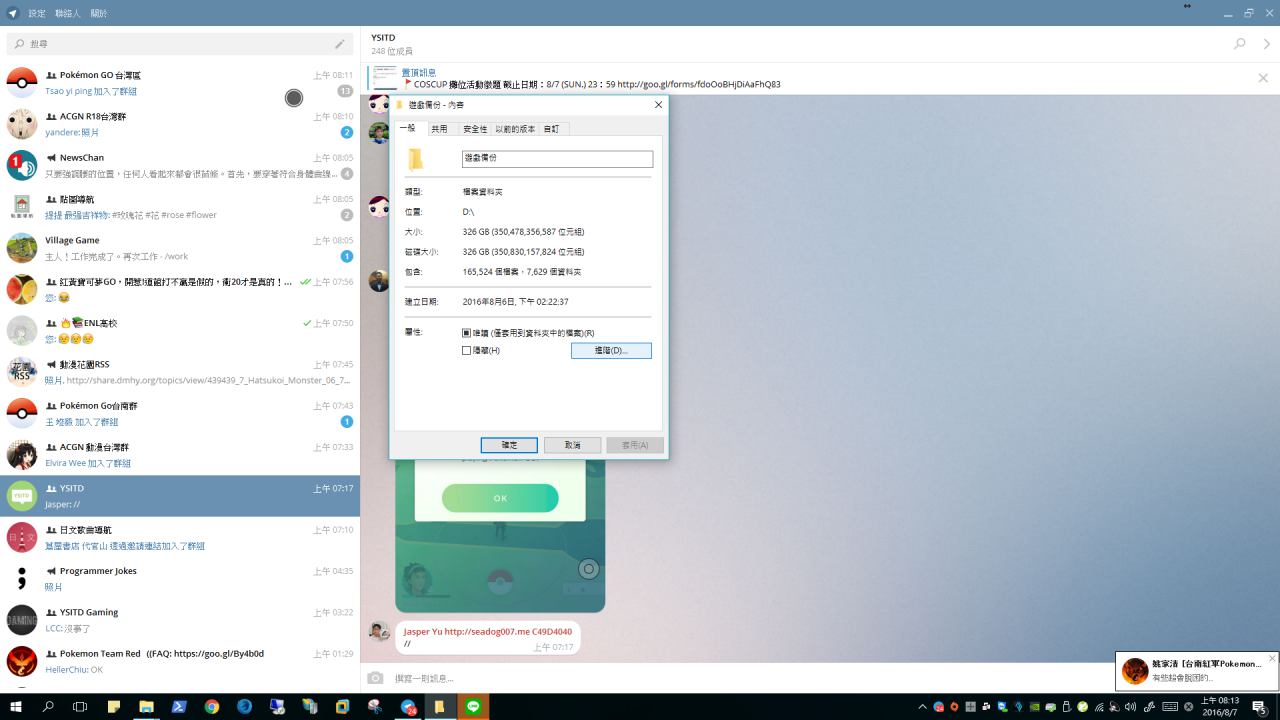Screen dimensions: 1280x720
Task: Click the 確定 button in the properties dialog
Action: coord(509,445)
